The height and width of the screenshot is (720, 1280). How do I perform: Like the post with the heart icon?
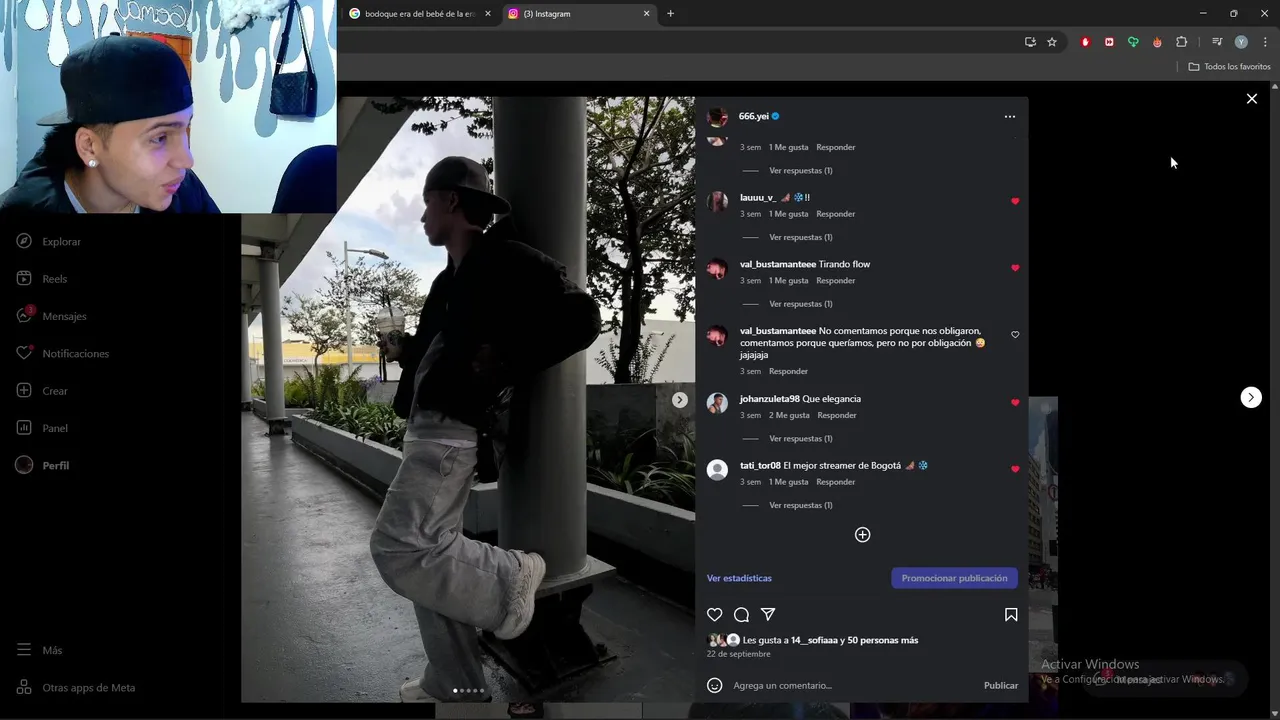pos(714,615)
